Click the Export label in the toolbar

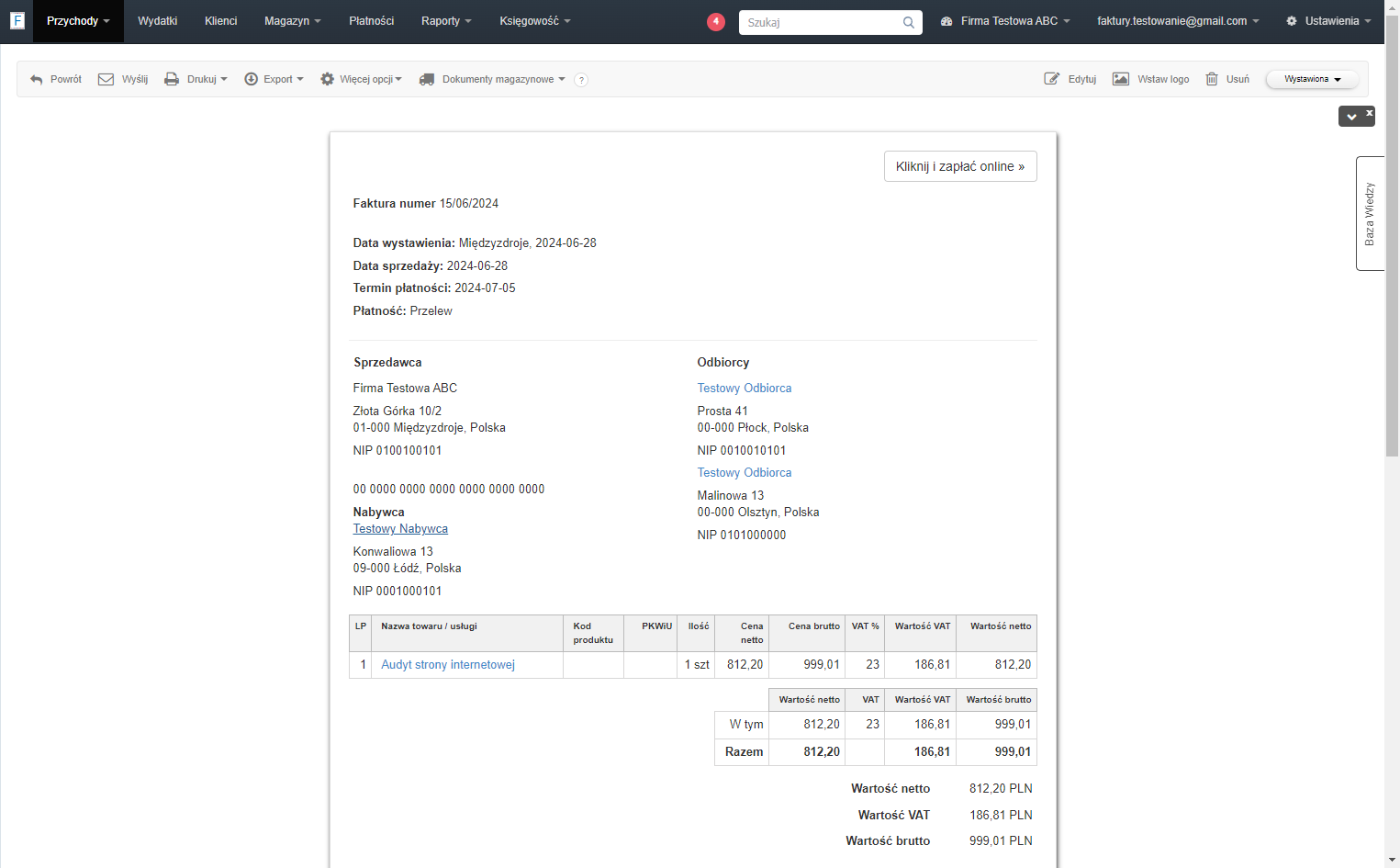click(x=278, y=80)
